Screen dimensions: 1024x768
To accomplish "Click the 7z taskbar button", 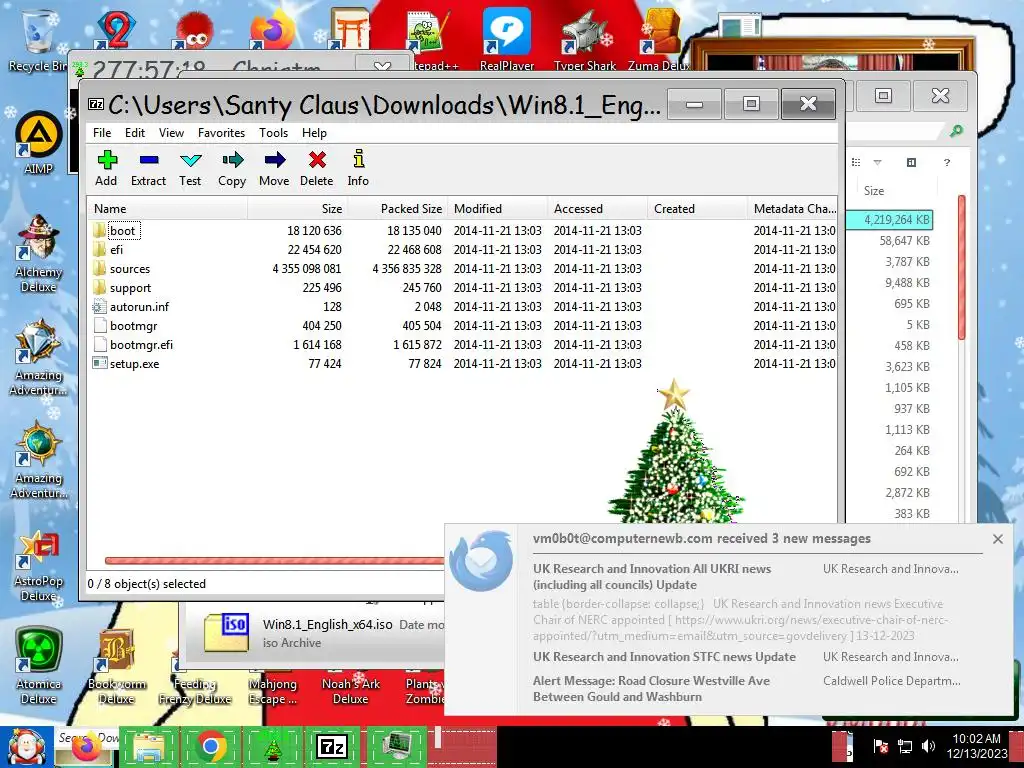I will pyautogui.click(x=332, y=746).
